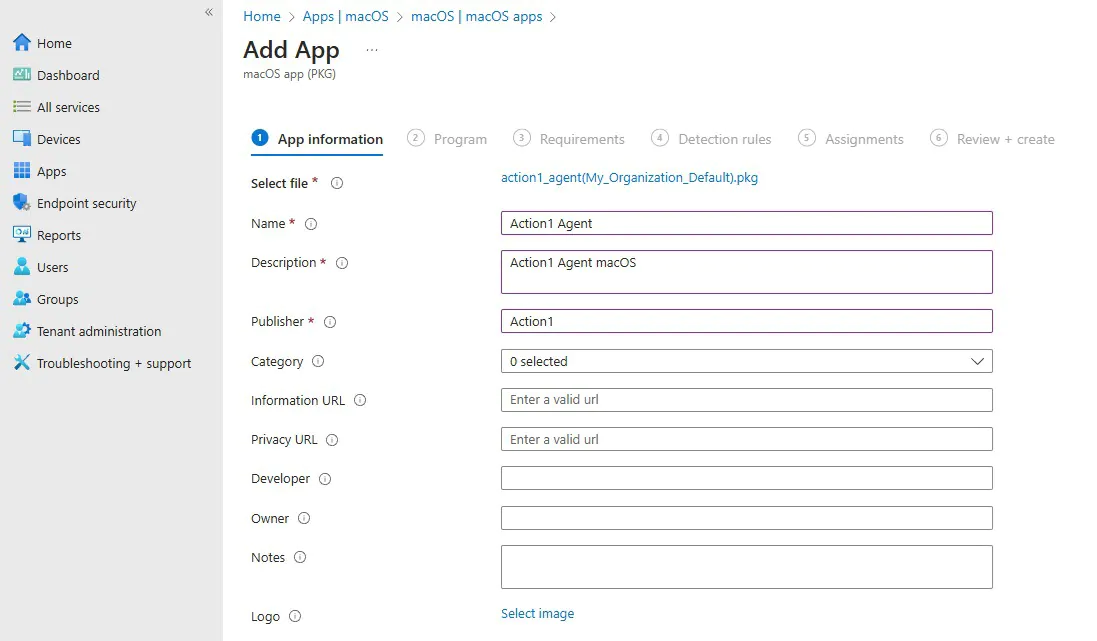Viewport: 1097px width, 641px height.
Task: Select the Dashboard icon in sidebar
Action: (22, 74)
